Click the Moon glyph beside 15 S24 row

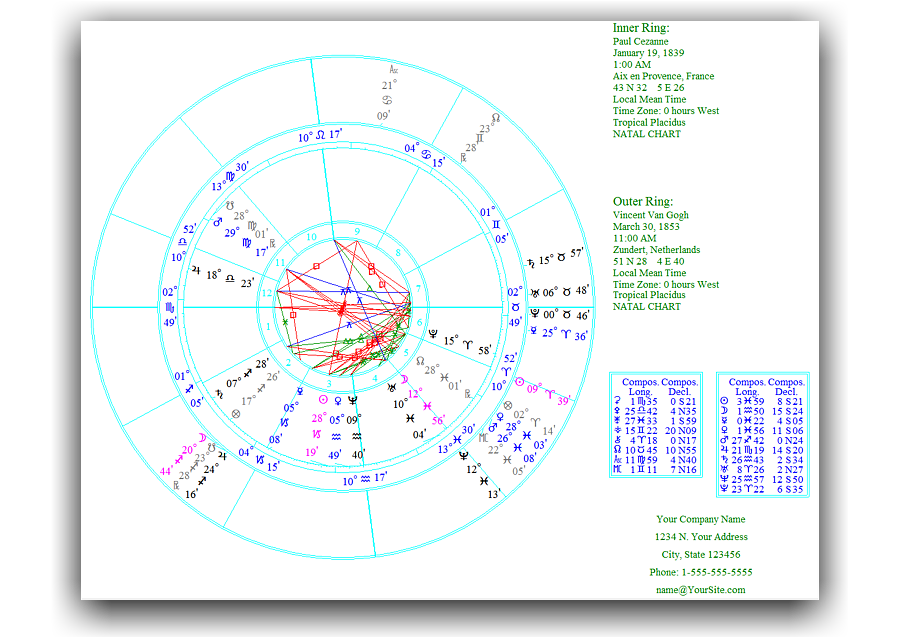(x=724, y=411)
